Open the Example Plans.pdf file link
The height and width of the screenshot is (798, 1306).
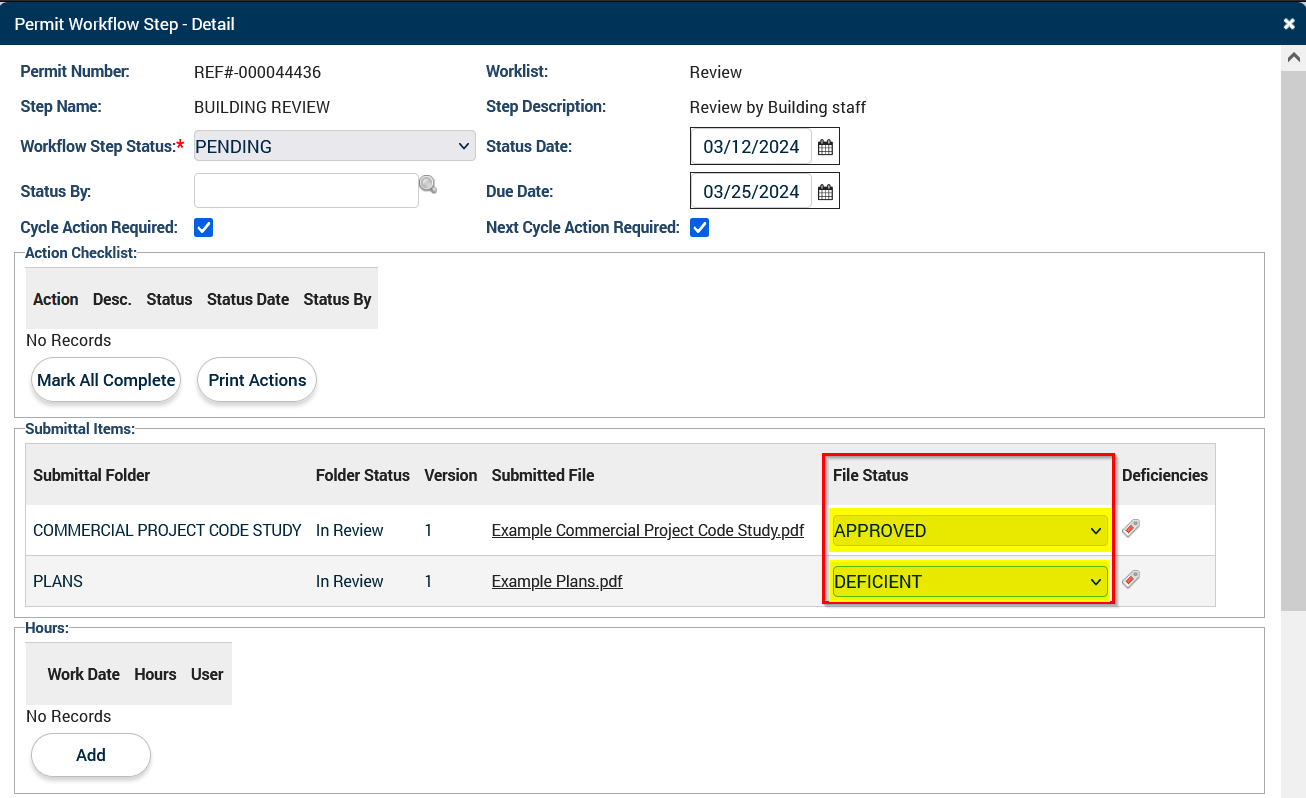[557, 582]
